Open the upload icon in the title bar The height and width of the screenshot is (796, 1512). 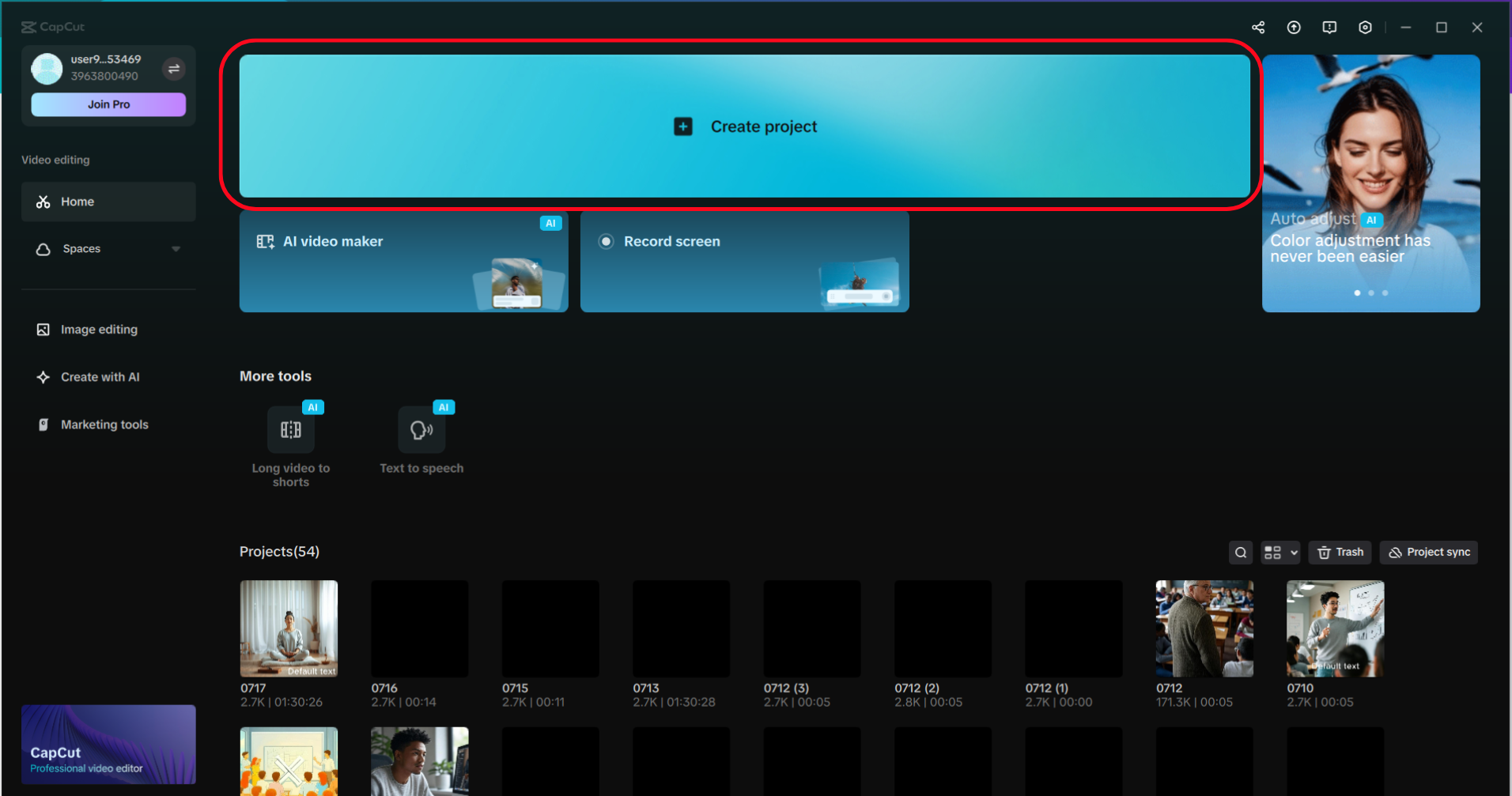point(1294,27)
